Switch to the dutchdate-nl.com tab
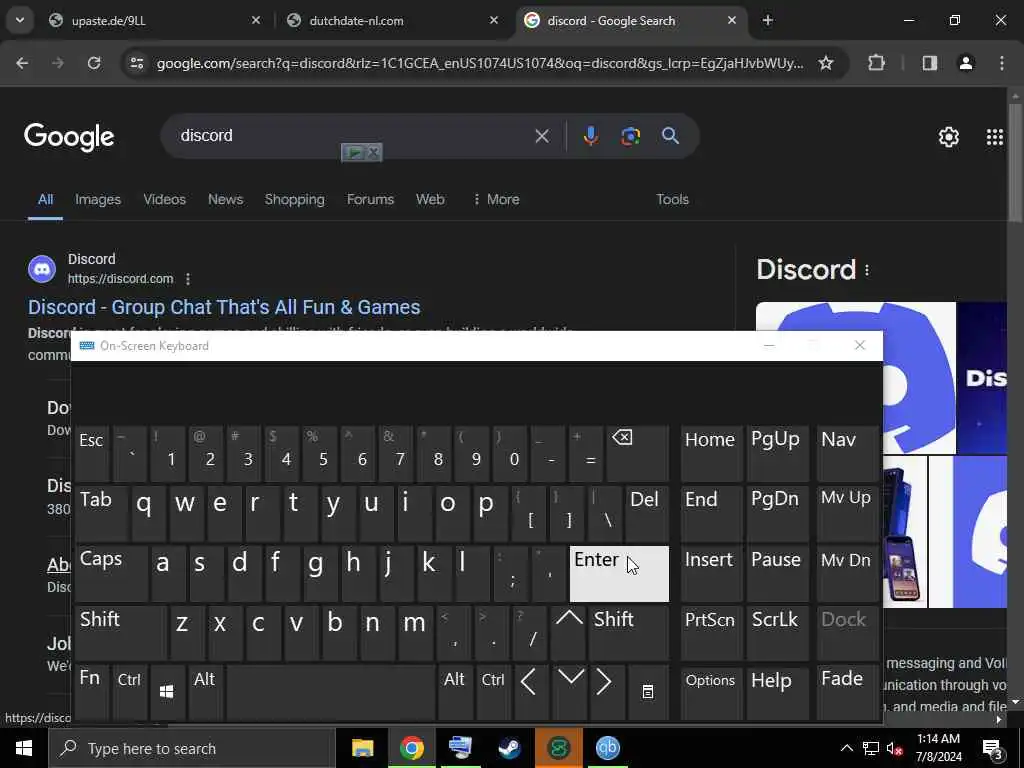 click(x=392, y=21)
